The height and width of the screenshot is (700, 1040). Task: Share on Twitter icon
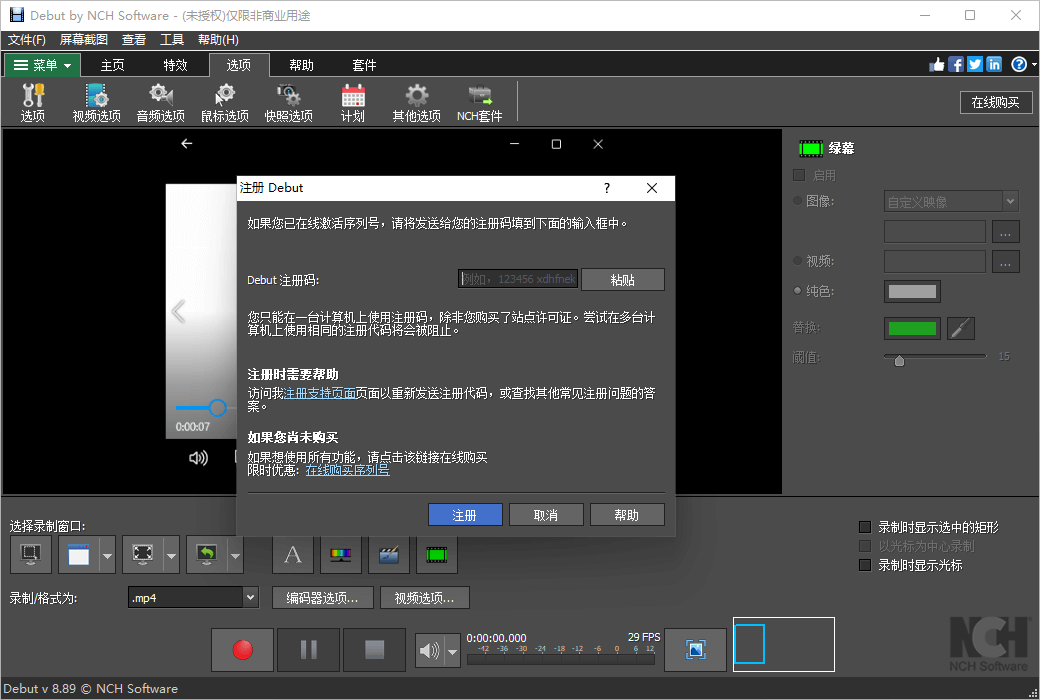coord(975,64)
